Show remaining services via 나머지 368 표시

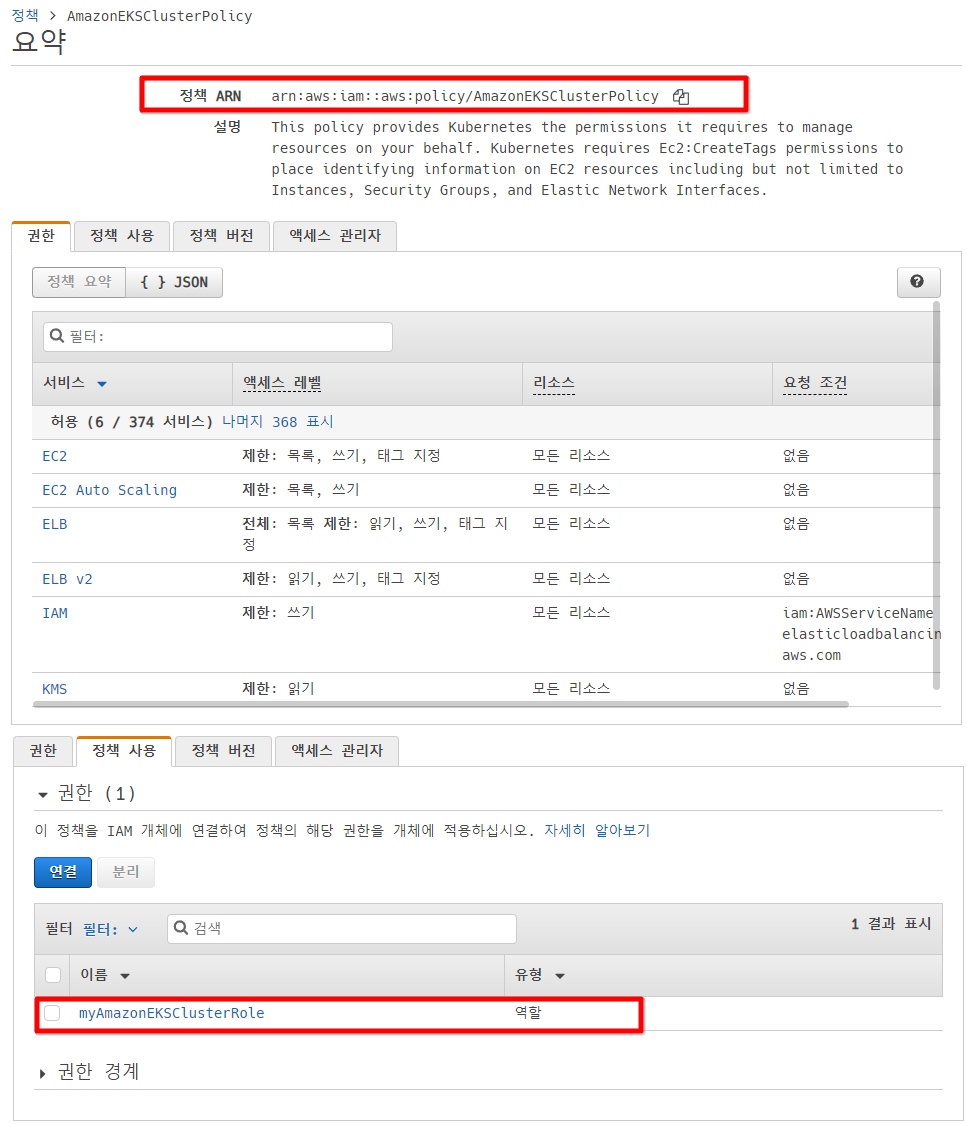(277, 422)
